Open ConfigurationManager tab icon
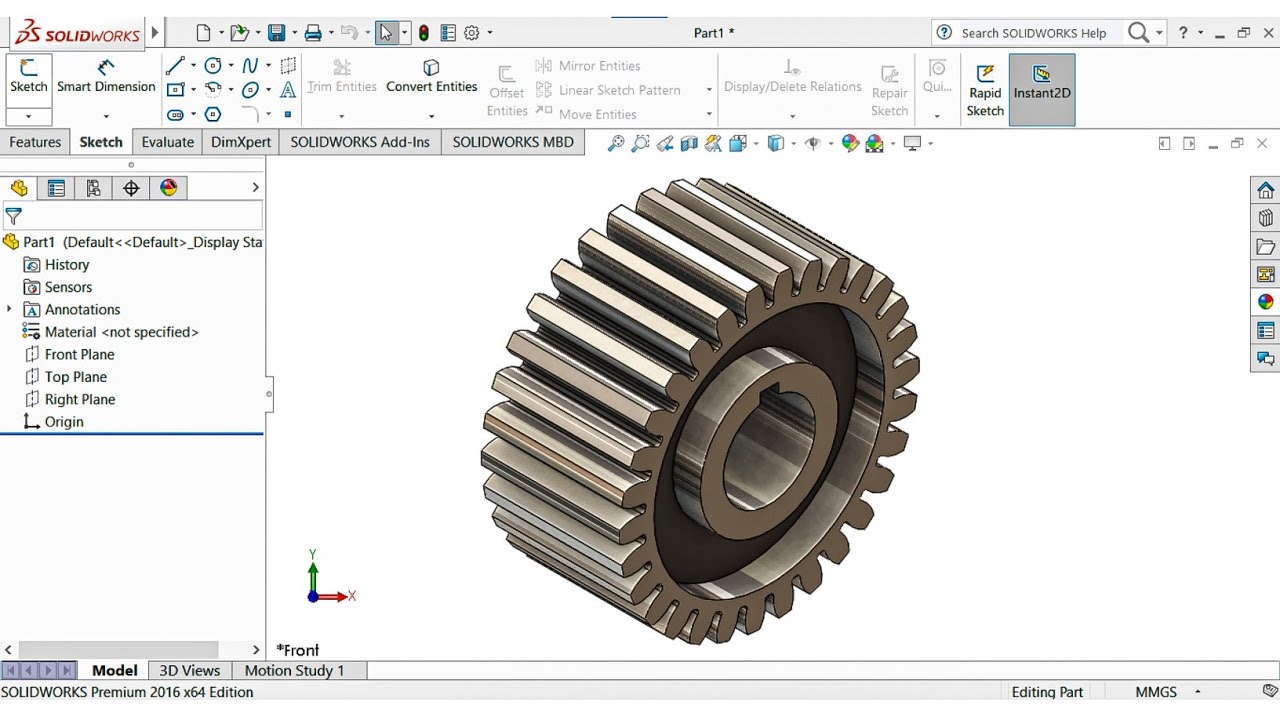This screenshot has height=720, width=1280. (93, 188)
